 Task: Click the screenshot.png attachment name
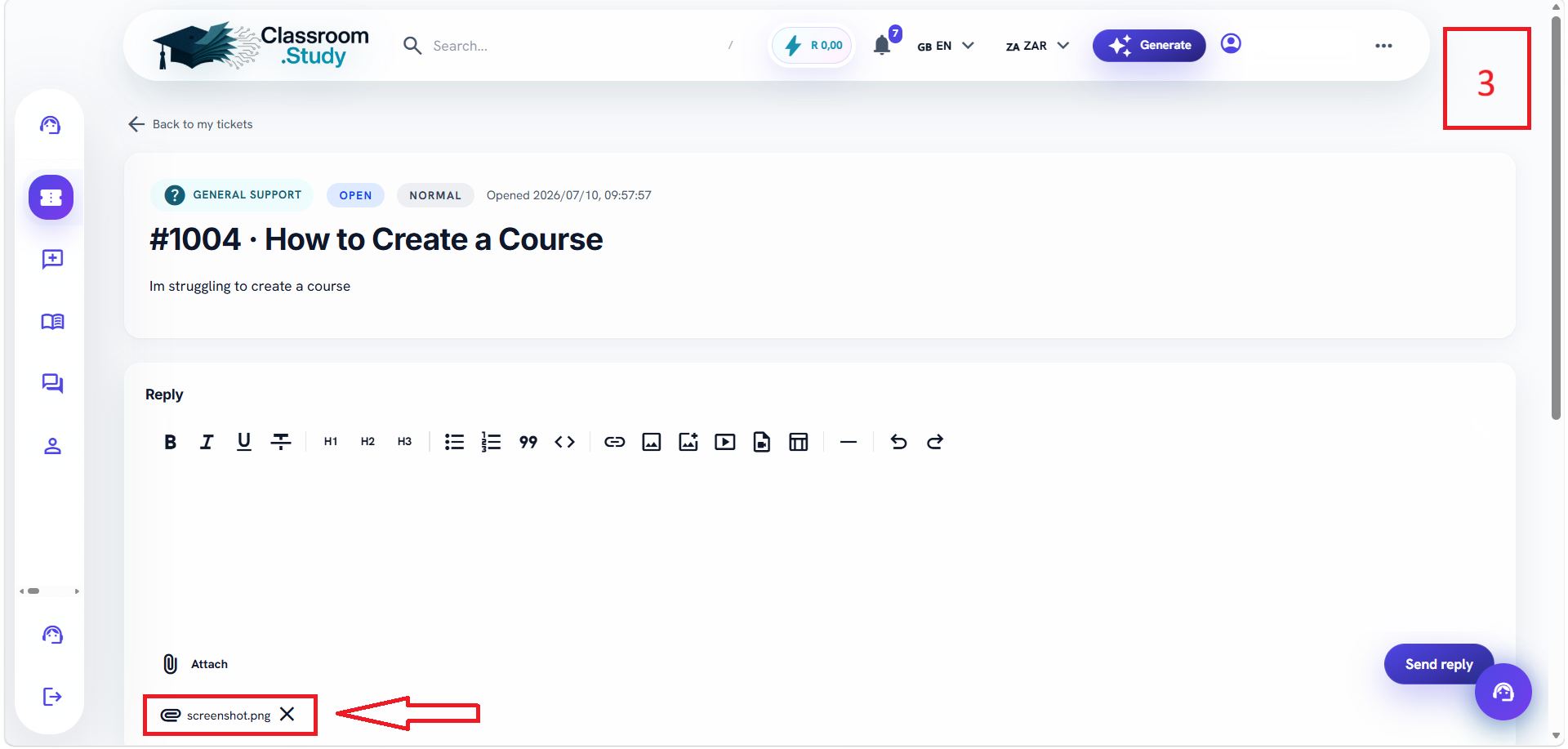[229, 716]
